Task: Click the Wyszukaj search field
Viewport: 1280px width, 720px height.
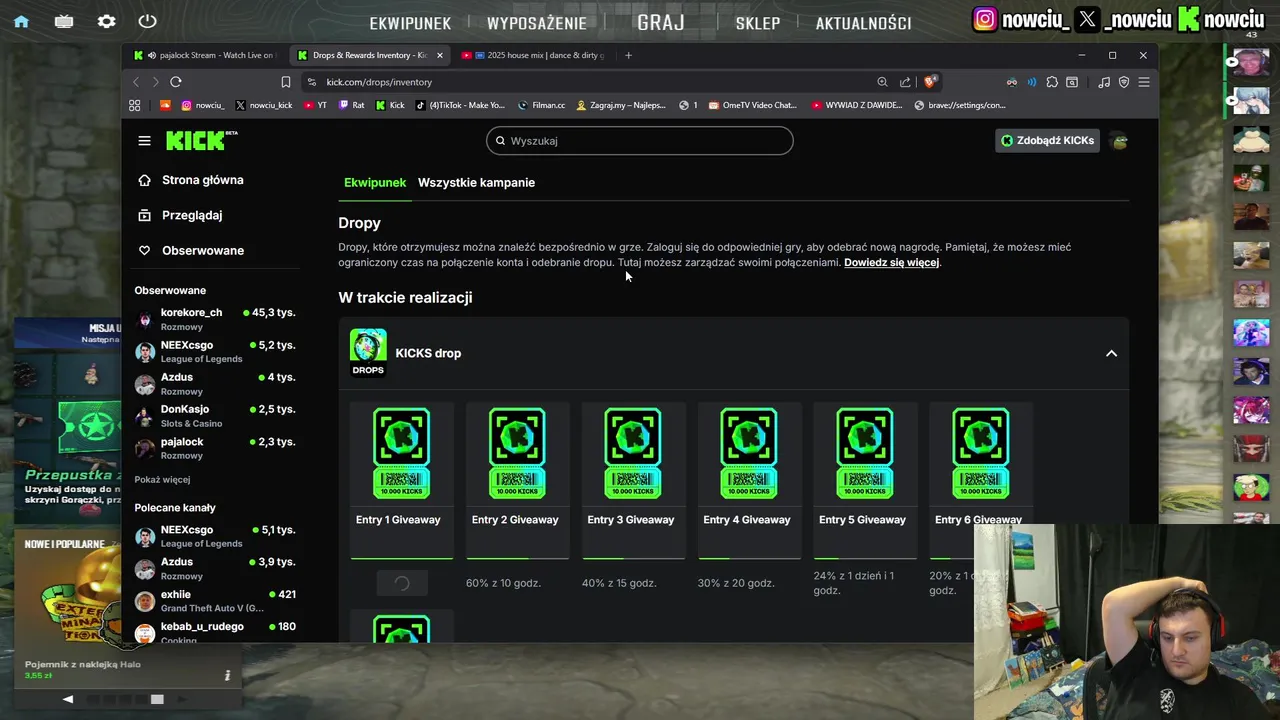Action: pos(640,141)
